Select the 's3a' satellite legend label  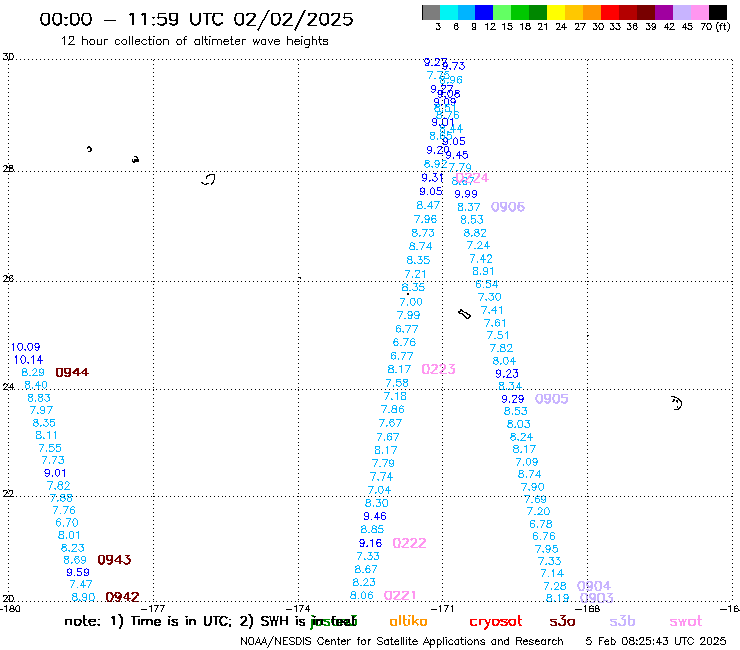(562, 622)
